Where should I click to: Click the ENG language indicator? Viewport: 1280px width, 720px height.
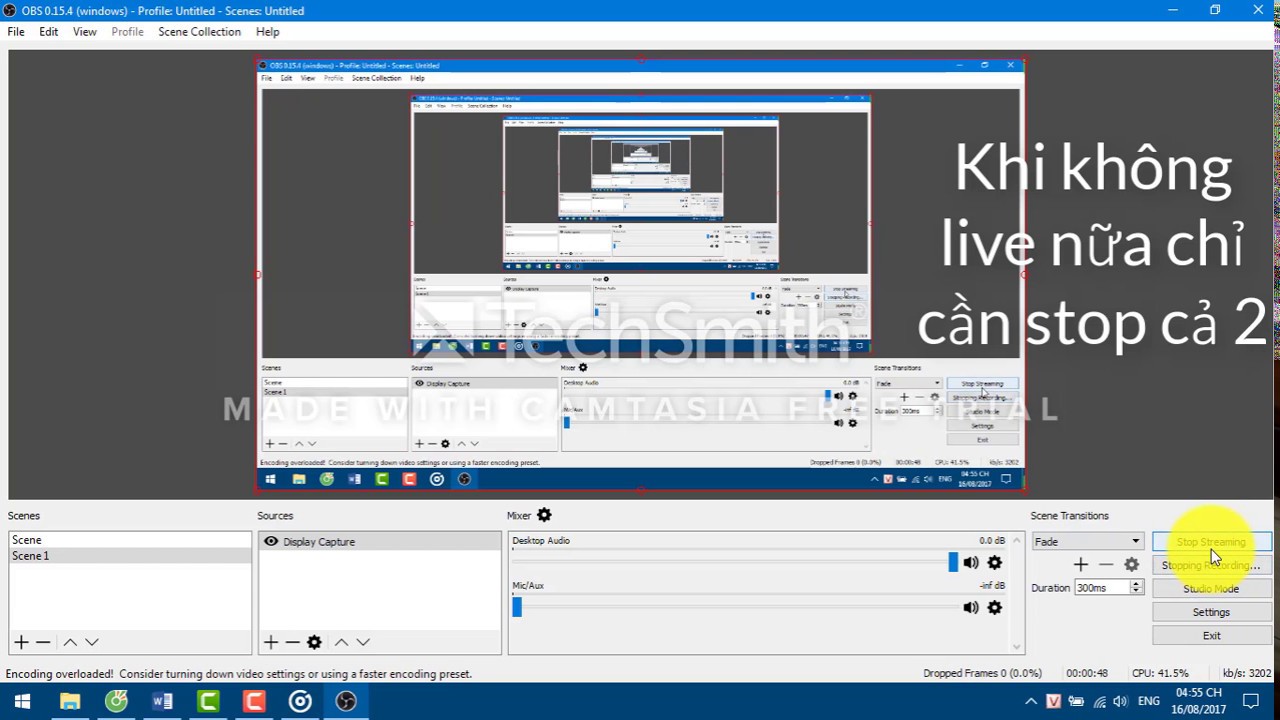tap(1149, 702)
